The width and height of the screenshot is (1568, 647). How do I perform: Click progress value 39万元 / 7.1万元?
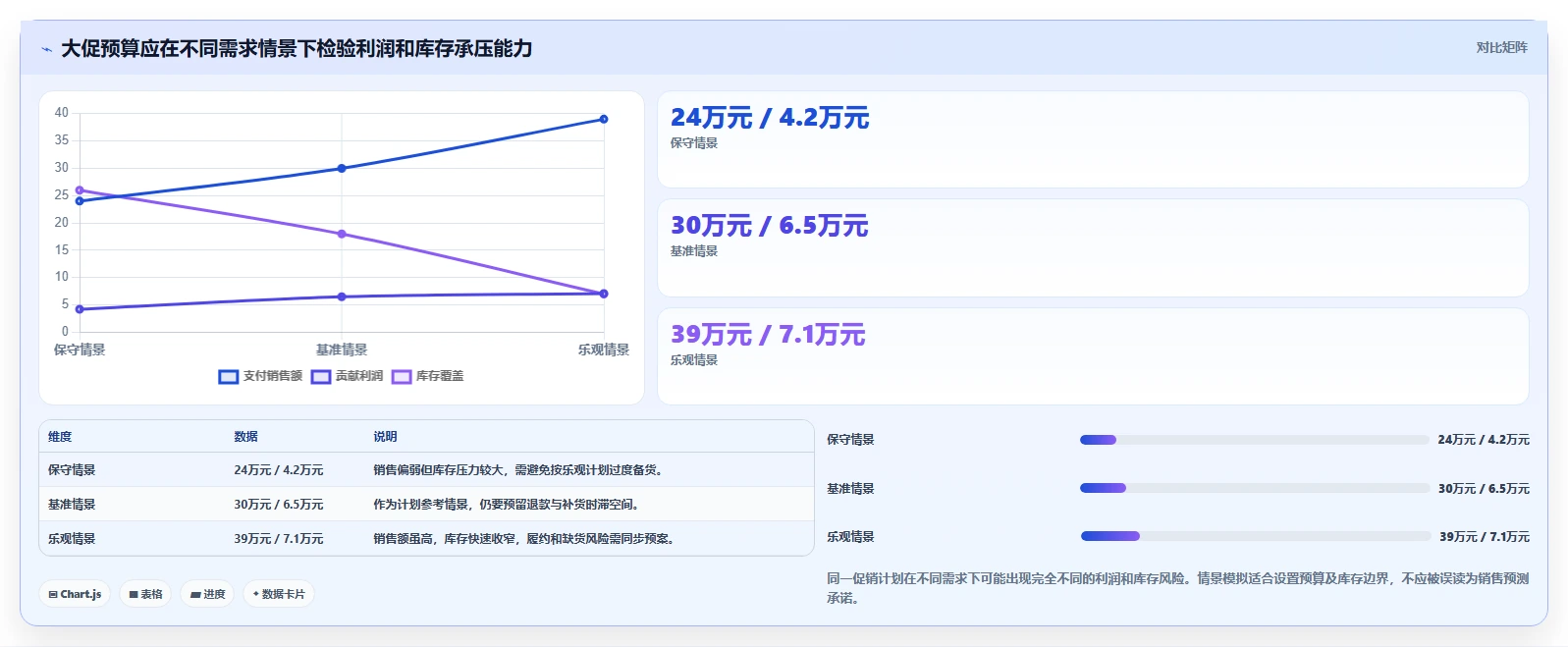coord(1485,537)
